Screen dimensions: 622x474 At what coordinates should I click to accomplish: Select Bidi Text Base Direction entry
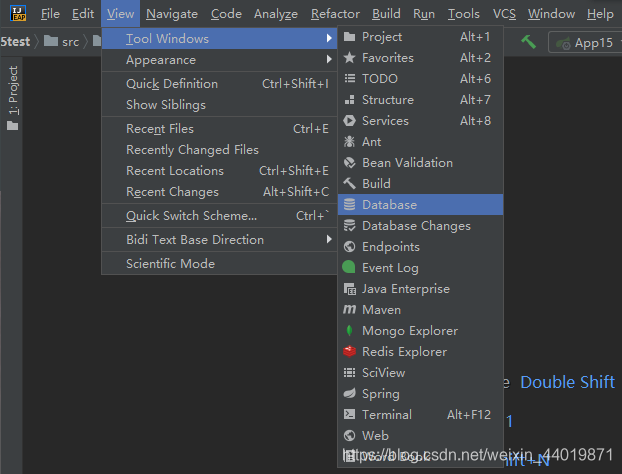coord(219,240)
